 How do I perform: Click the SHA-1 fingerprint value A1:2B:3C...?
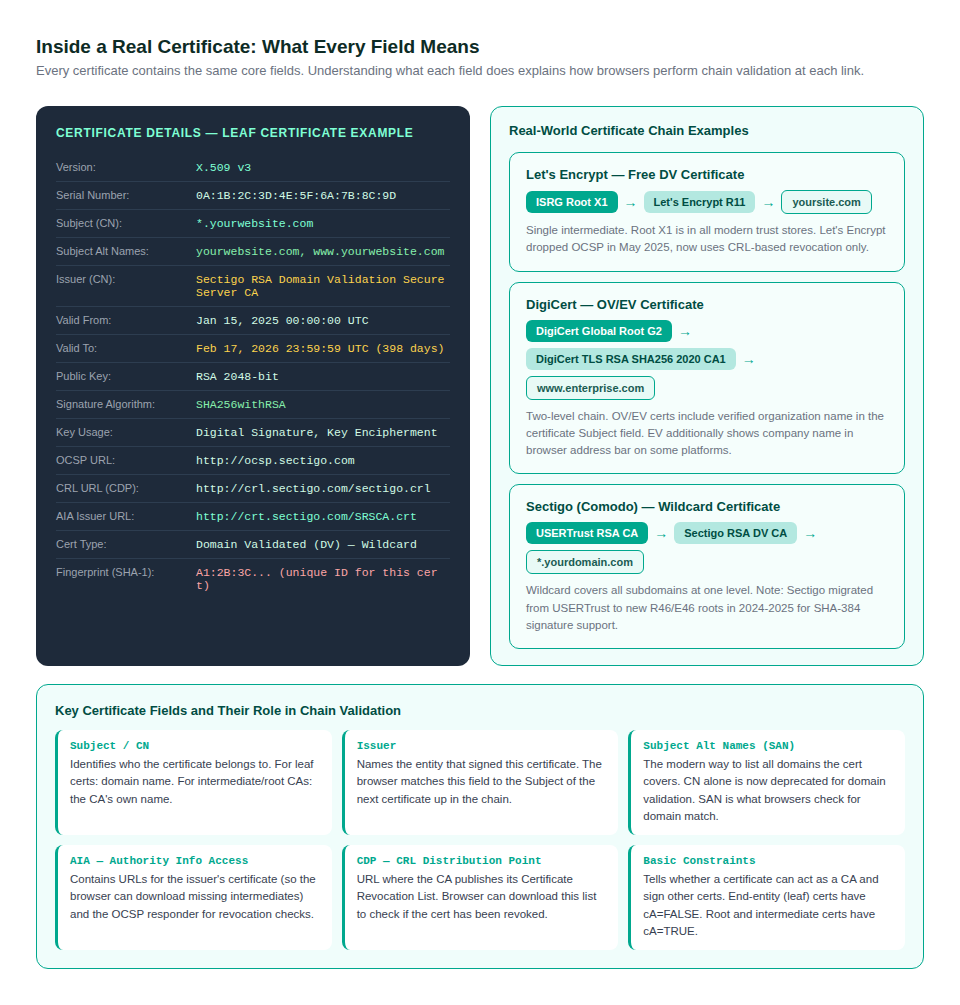click(317, 579)
